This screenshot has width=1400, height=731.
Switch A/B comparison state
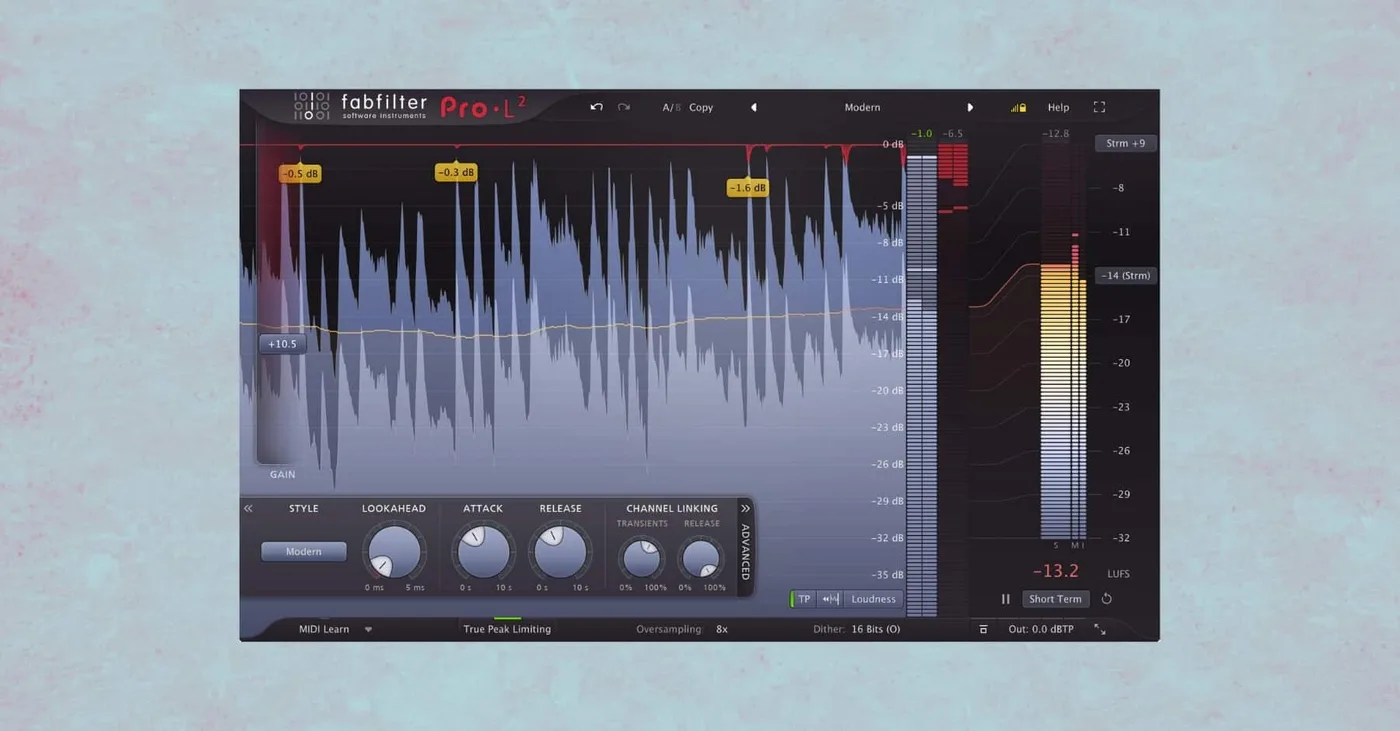[671, 107]
